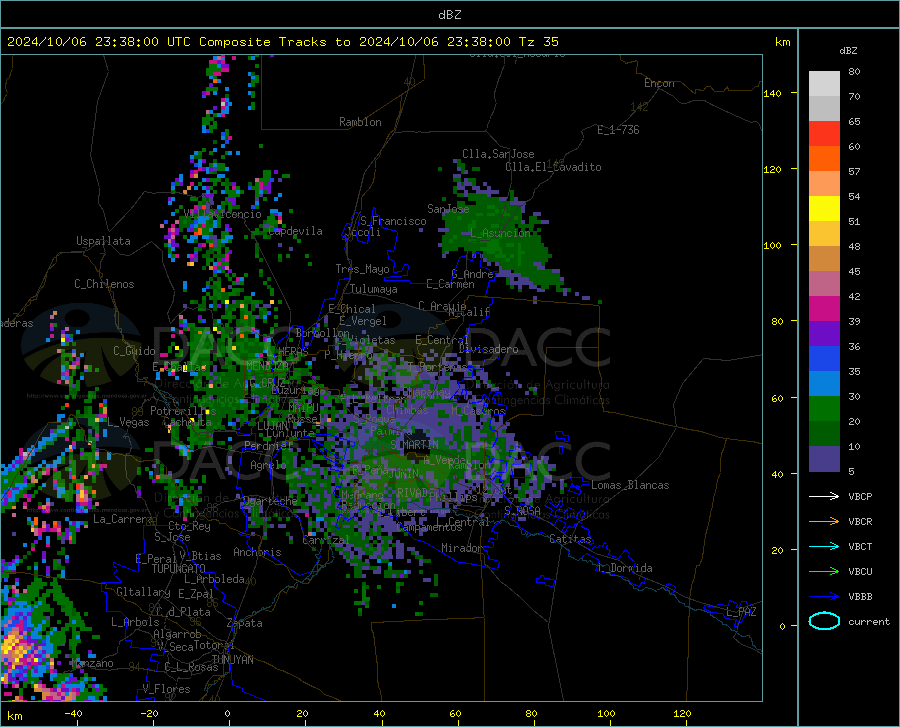This screenshot has height=727, width=900.
Task: Select the bright green 20–30 dBZ swatch
Action: [824, 409]
